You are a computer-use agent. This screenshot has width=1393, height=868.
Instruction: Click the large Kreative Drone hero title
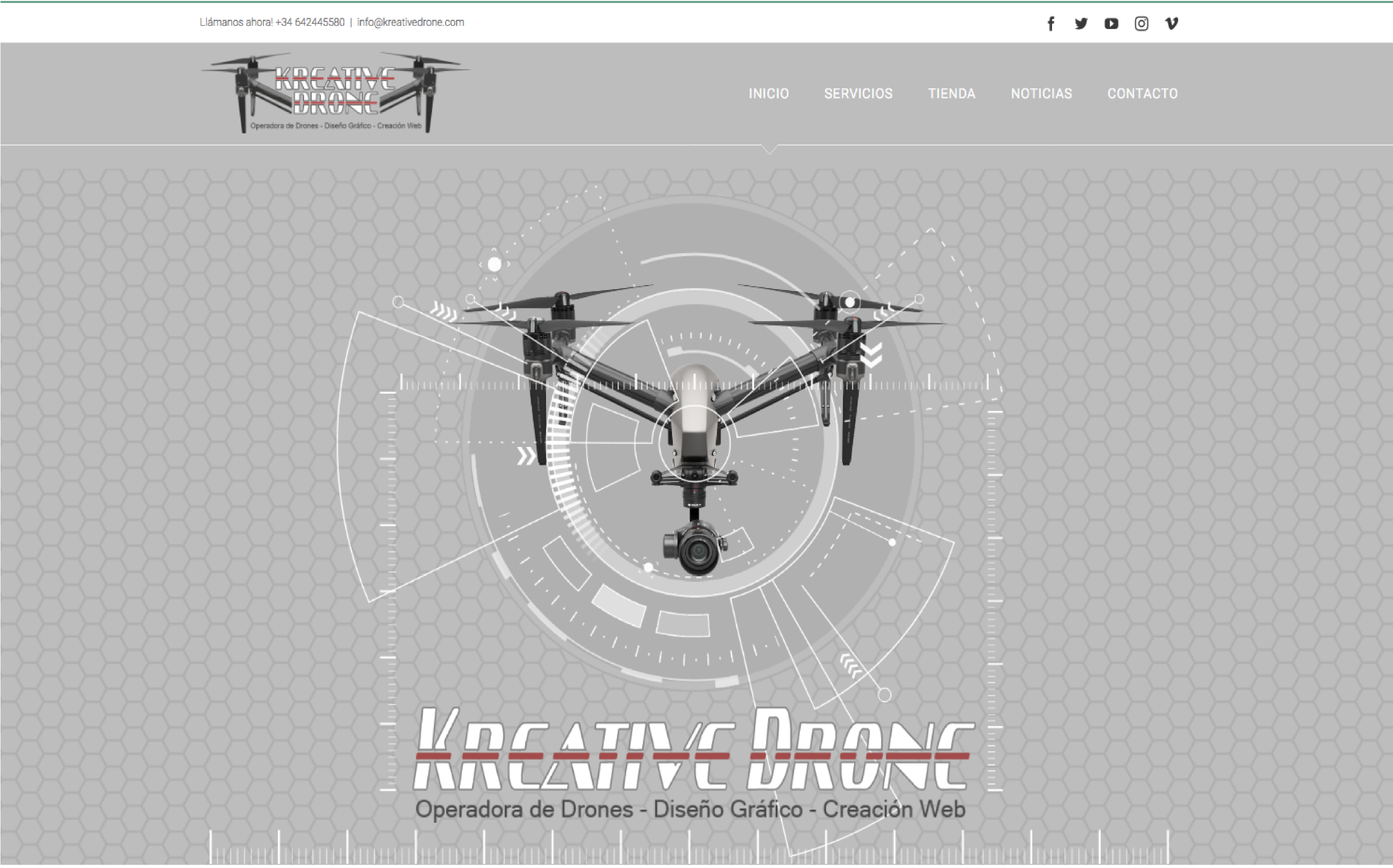click(694, 749)
